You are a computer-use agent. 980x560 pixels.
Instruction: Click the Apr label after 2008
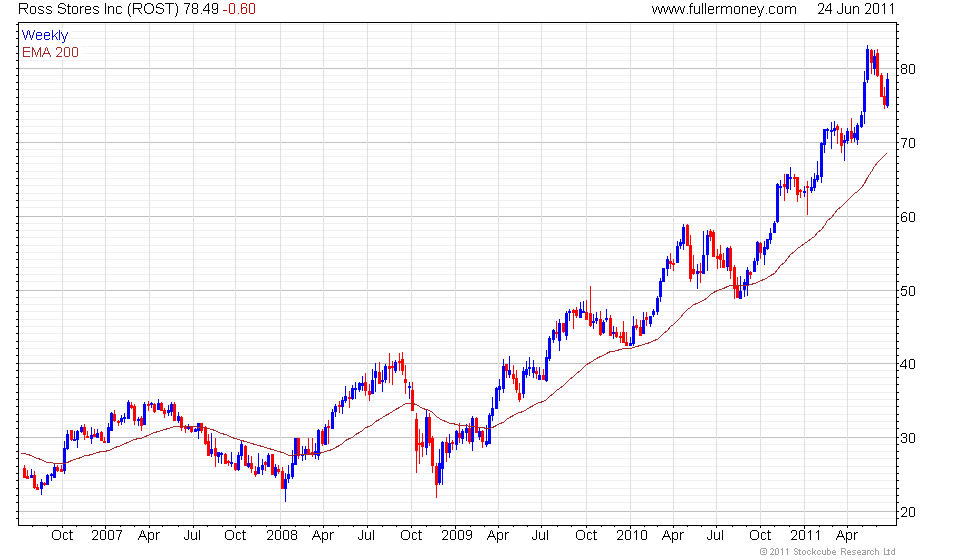322,535
